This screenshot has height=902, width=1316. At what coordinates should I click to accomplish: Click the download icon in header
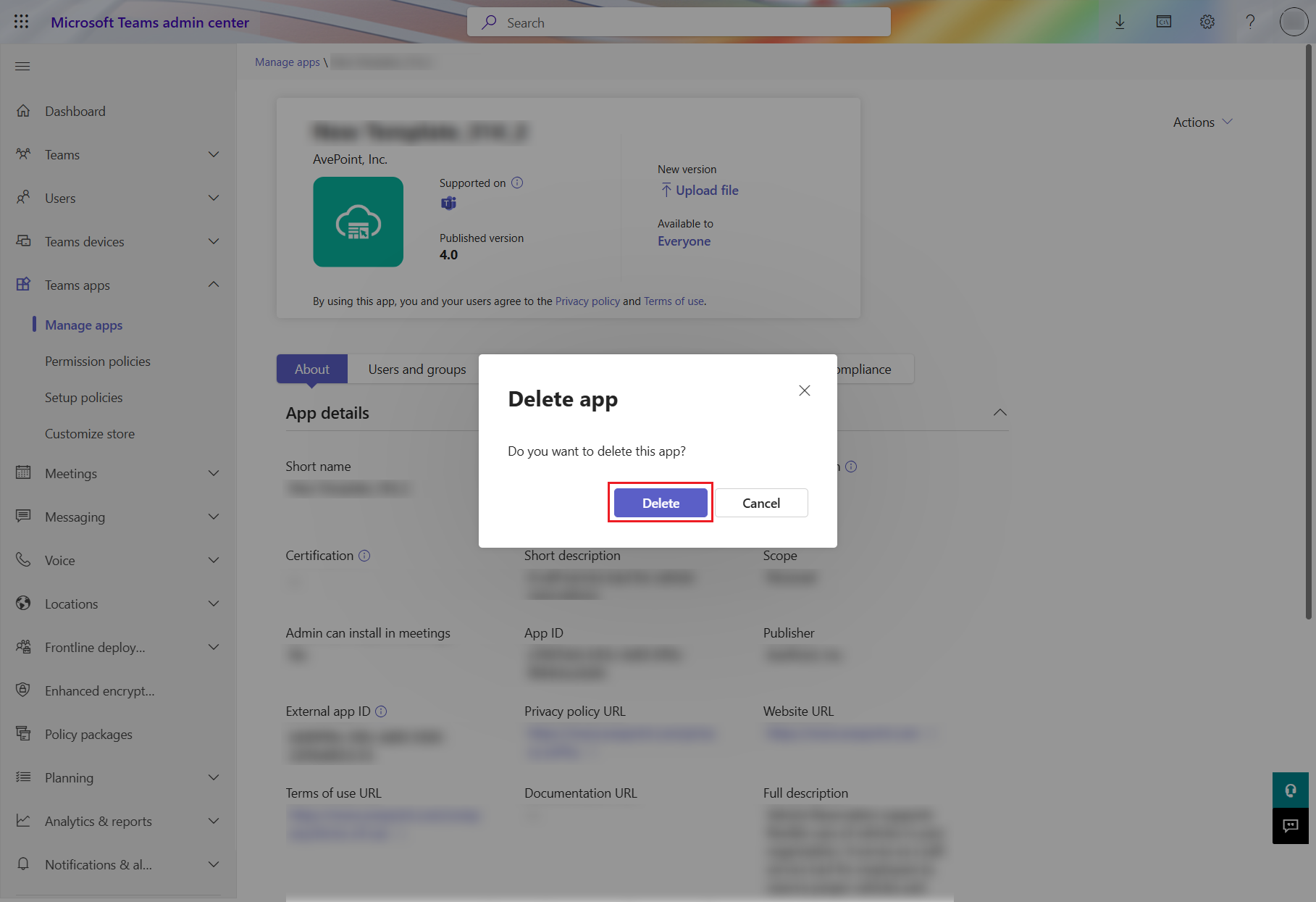[1120, 22]
